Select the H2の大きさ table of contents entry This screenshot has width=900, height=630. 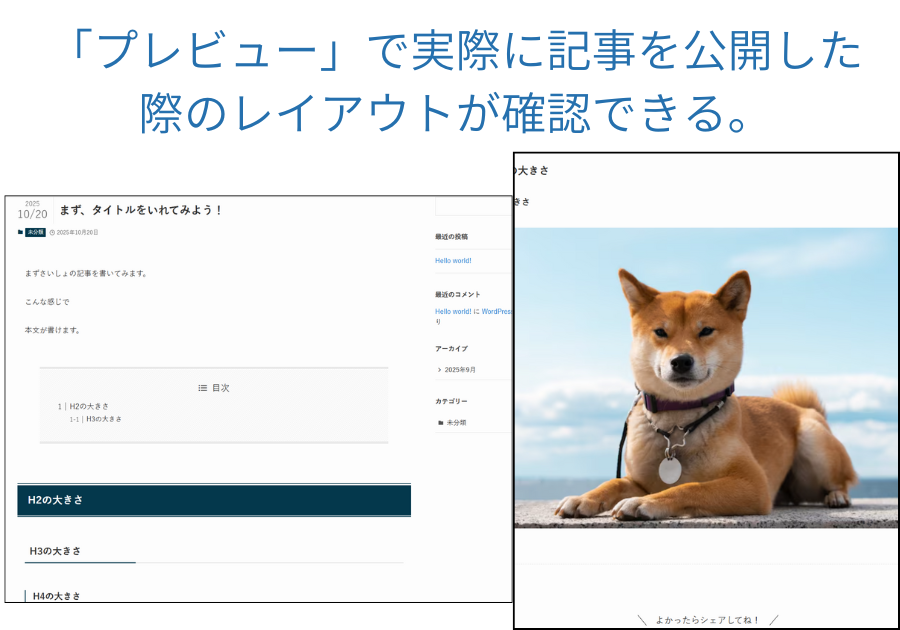tap(90, 406)
